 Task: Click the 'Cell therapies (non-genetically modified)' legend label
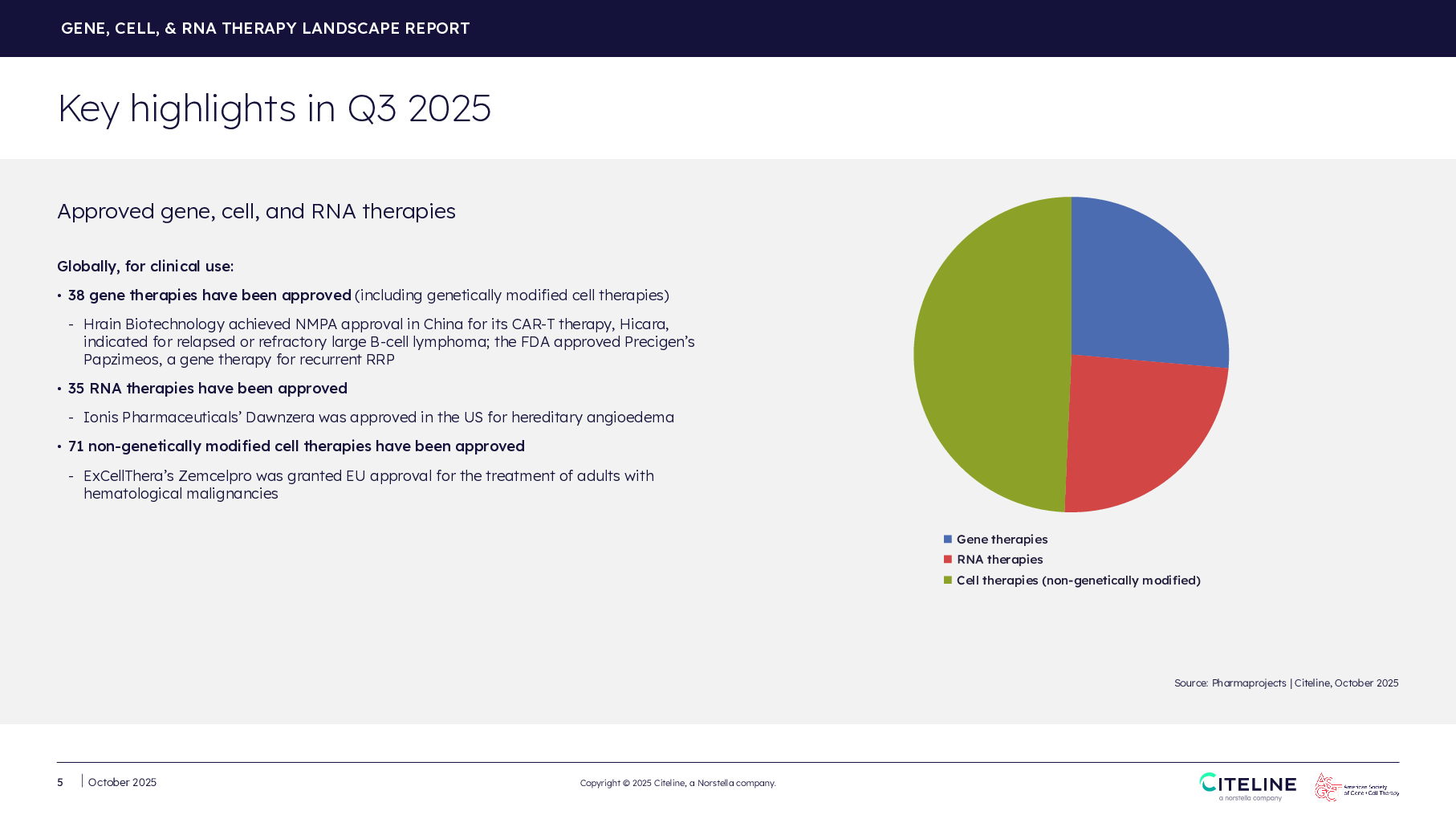1078,581
